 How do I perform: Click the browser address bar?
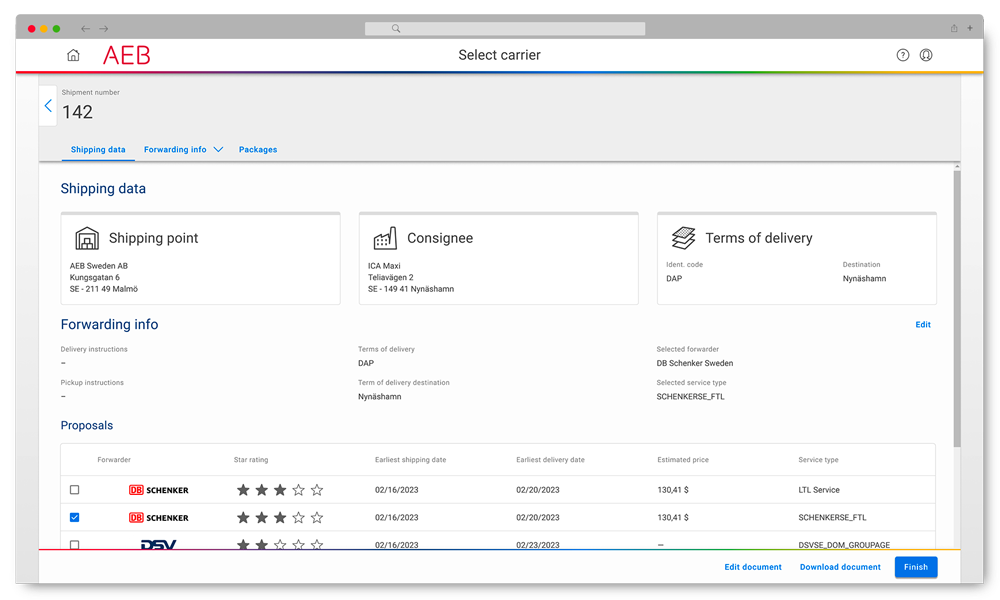click(x=504, y=29)
